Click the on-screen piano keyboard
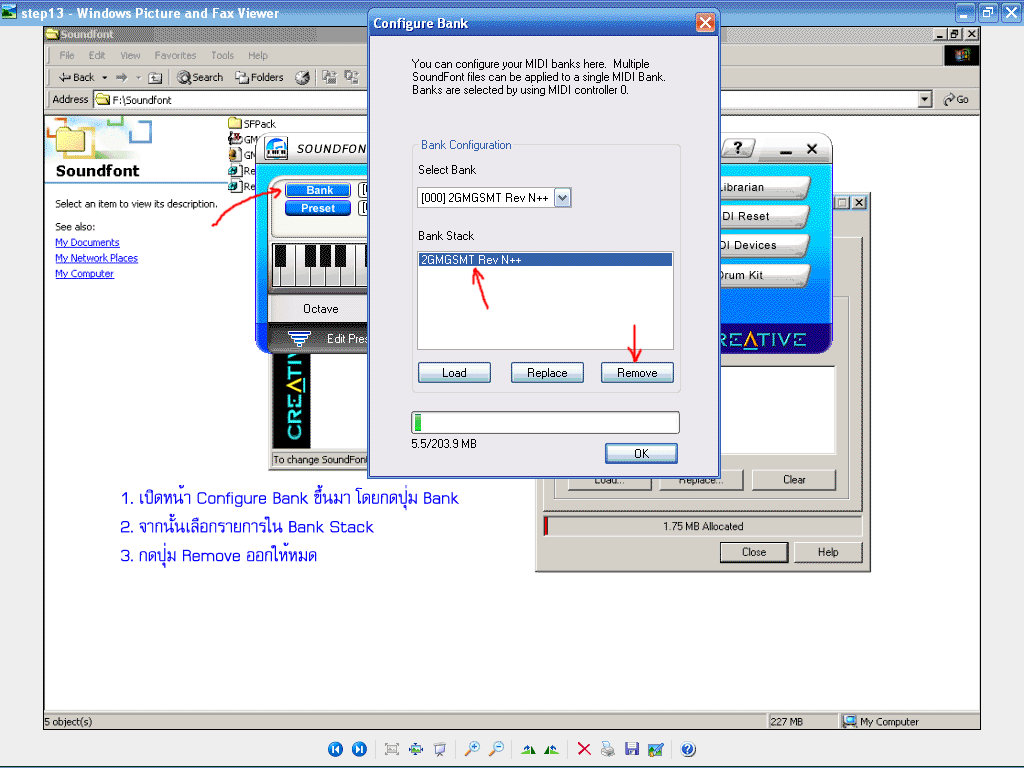 point(319,264)
